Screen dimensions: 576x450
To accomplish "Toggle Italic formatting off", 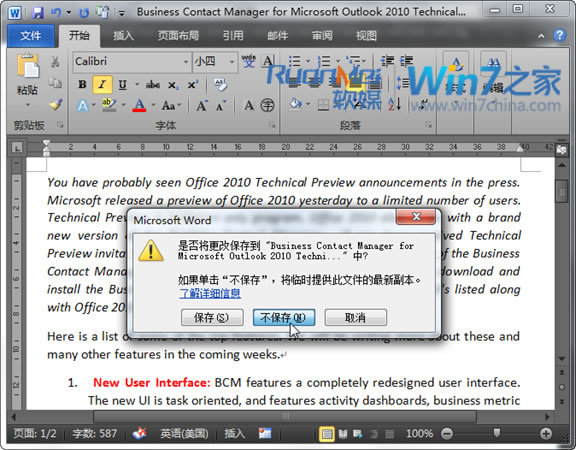I will (x=102, y=85).
